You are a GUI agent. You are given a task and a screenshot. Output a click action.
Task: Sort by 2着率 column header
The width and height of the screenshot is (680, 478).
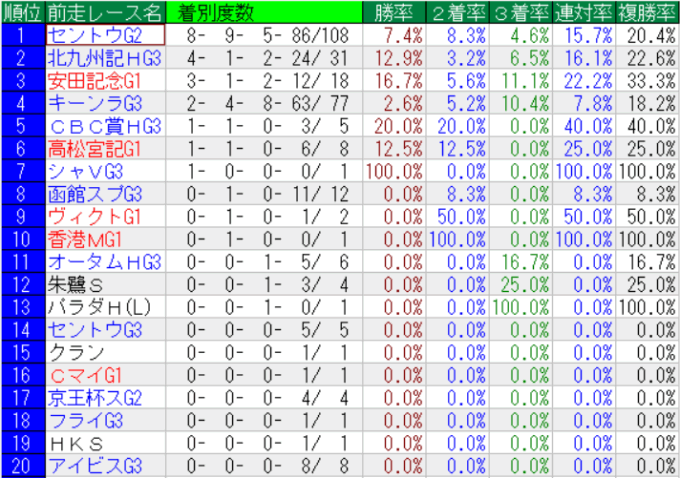pyautogui.click(x=458, y=13)
